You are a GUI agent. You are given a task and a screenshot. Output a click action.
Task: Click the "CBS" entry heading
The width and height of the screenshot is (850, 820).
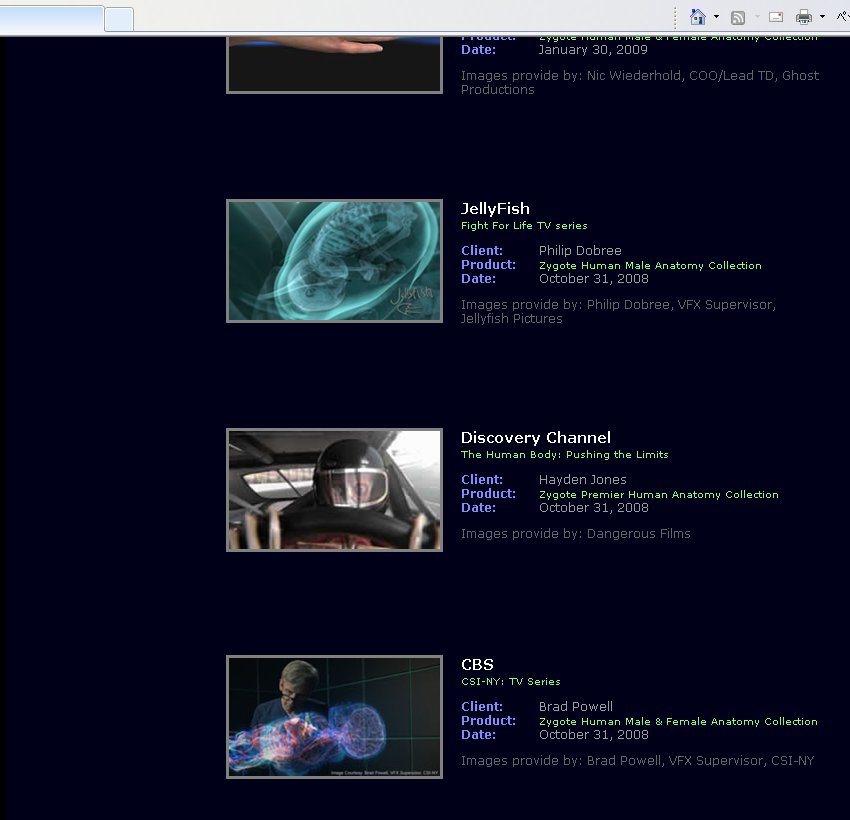[x=477, y=664]
